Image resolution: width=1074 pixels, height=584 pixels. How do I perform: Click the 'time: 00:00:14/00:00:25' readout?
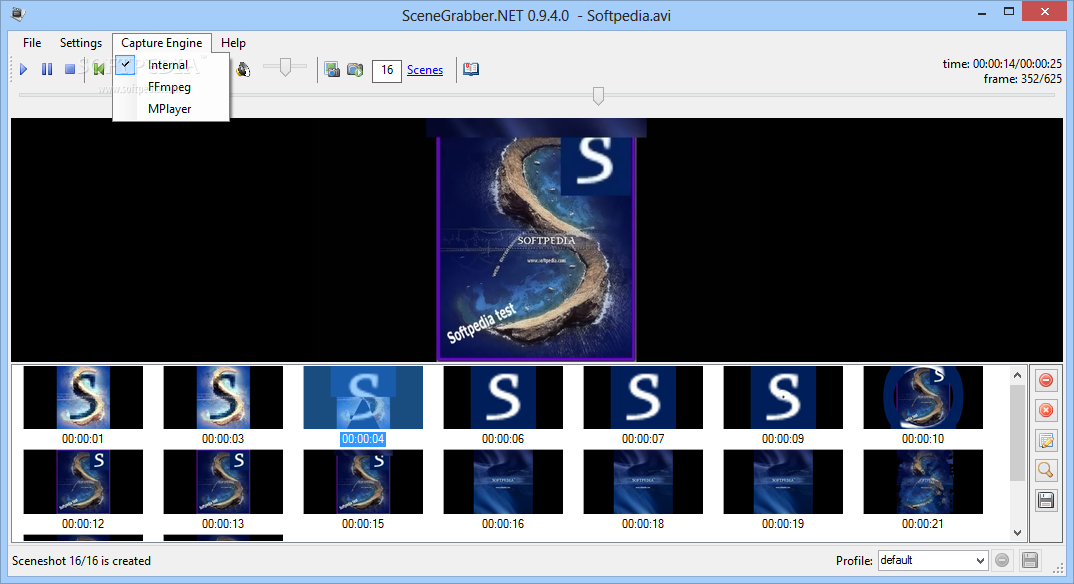coord(1002,64)
